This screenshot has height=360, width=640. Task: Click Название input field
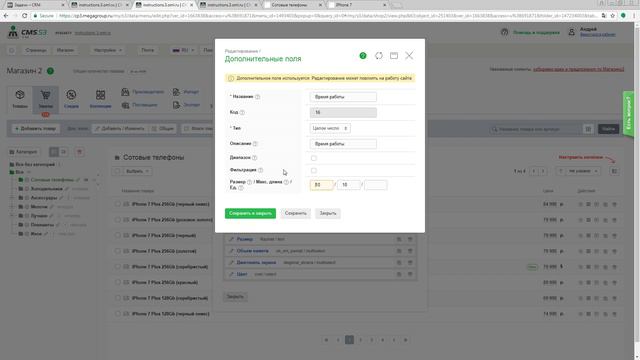pos(343,97)
